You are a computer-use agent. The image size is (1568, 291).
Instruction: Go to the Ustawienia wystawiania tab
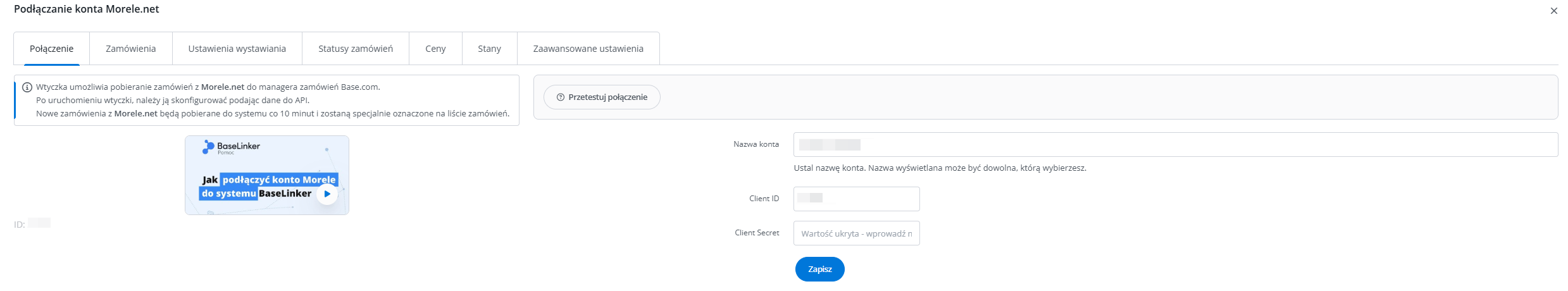pos(237,49)
